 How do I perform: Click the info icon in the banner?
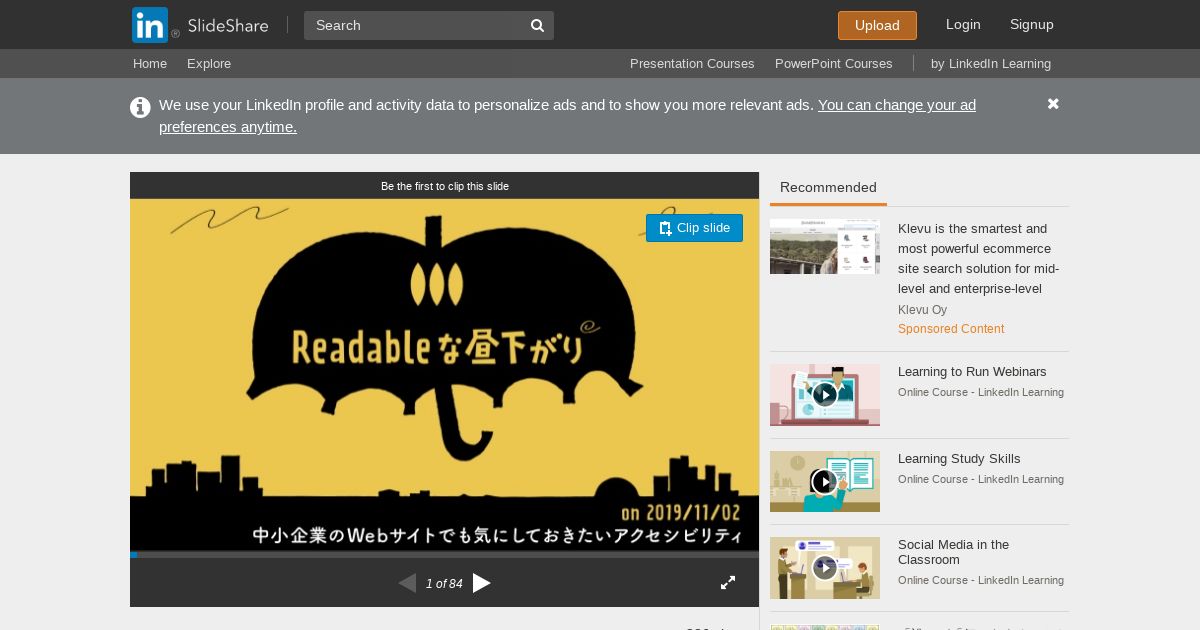point(140,107)
